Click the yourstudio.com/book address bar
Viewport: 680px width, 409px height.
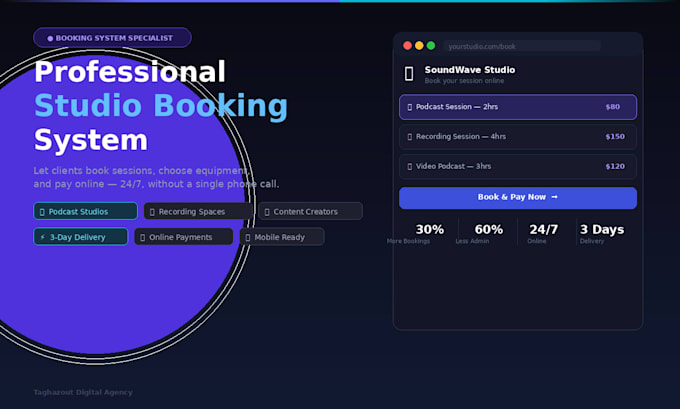pos(522,46)
